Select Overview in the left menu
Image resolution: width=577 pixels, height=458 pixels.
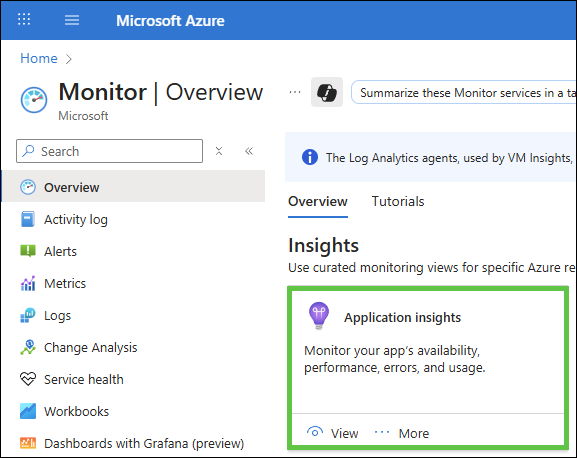[133, 187]
